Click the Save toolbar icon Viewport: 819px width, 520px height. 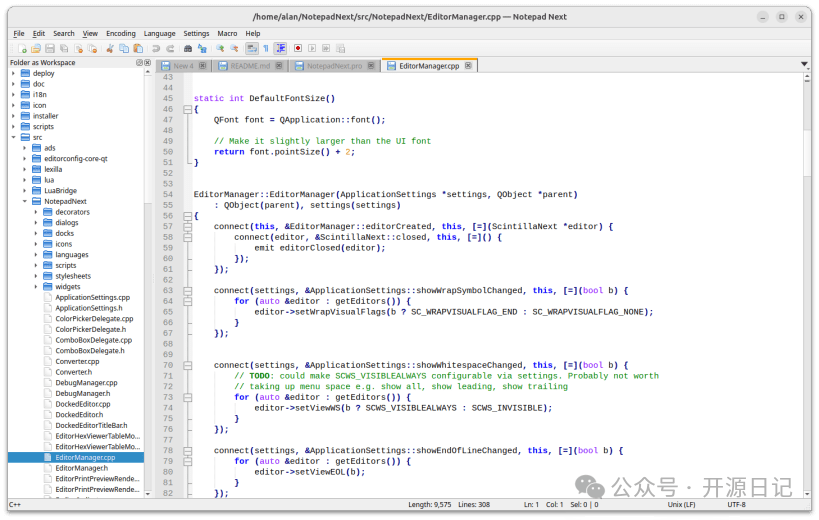pos(50,49)
